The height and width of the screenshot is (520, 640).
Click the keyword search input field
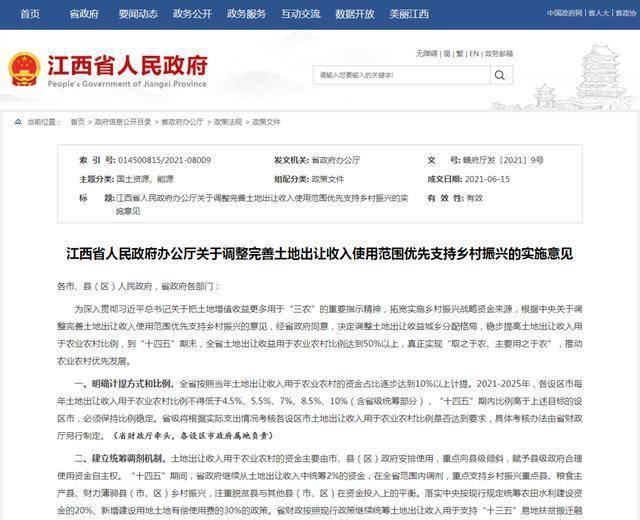pyautogui.click(x=400, y=74)
